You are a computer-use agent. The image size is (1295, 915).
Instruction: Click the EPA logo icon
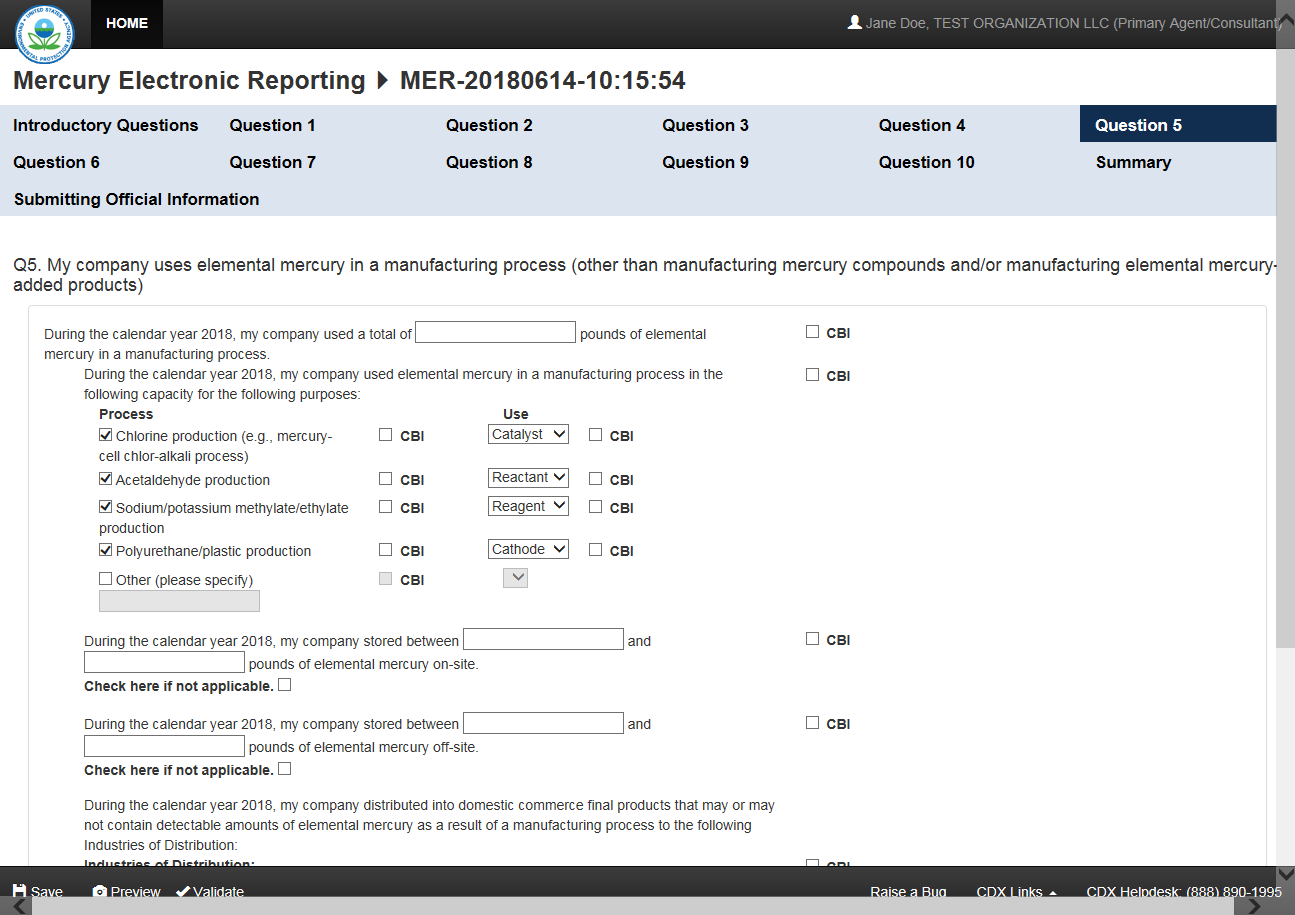pyautogui.click(x=44, y=33)
